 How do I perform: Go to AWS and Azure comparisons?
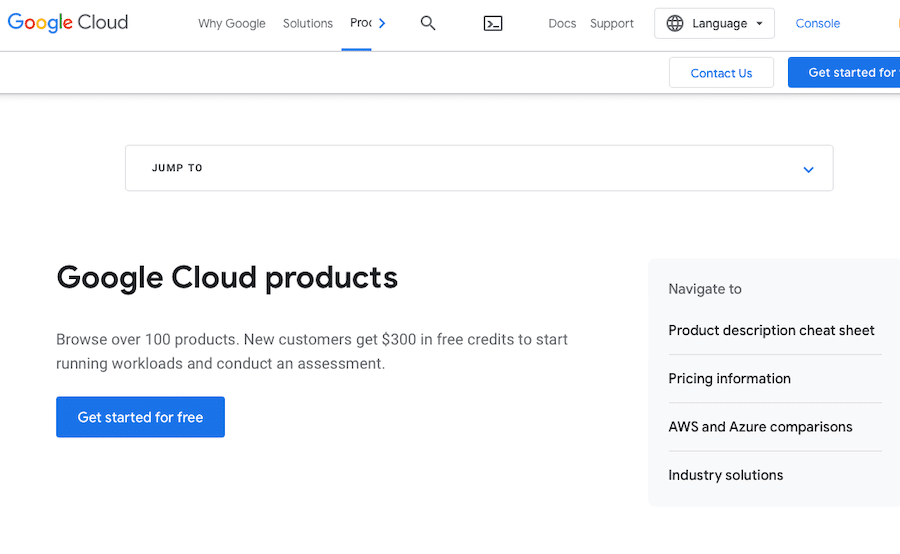pos(760,426)
